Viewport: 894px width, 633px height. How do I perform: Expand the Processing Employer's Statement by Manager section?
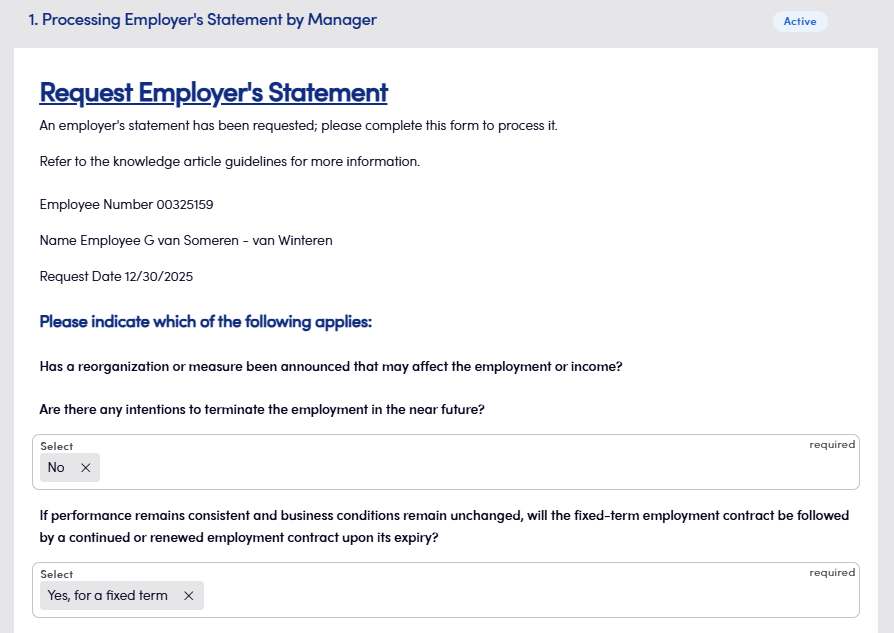click(202, 20)
